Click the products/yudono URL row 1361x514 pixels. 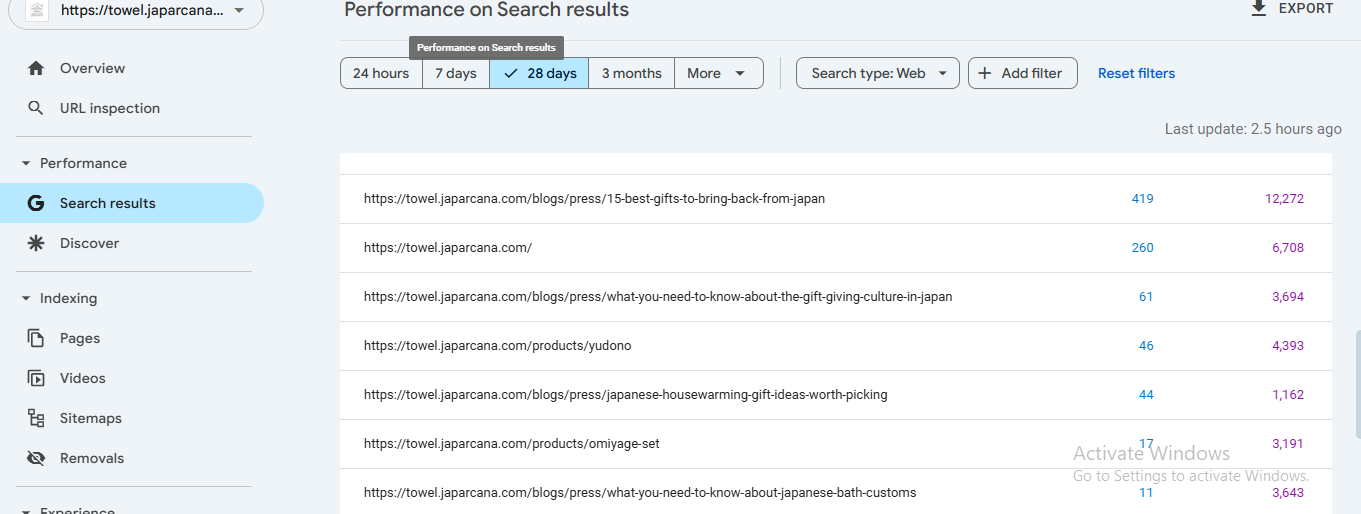836,346
